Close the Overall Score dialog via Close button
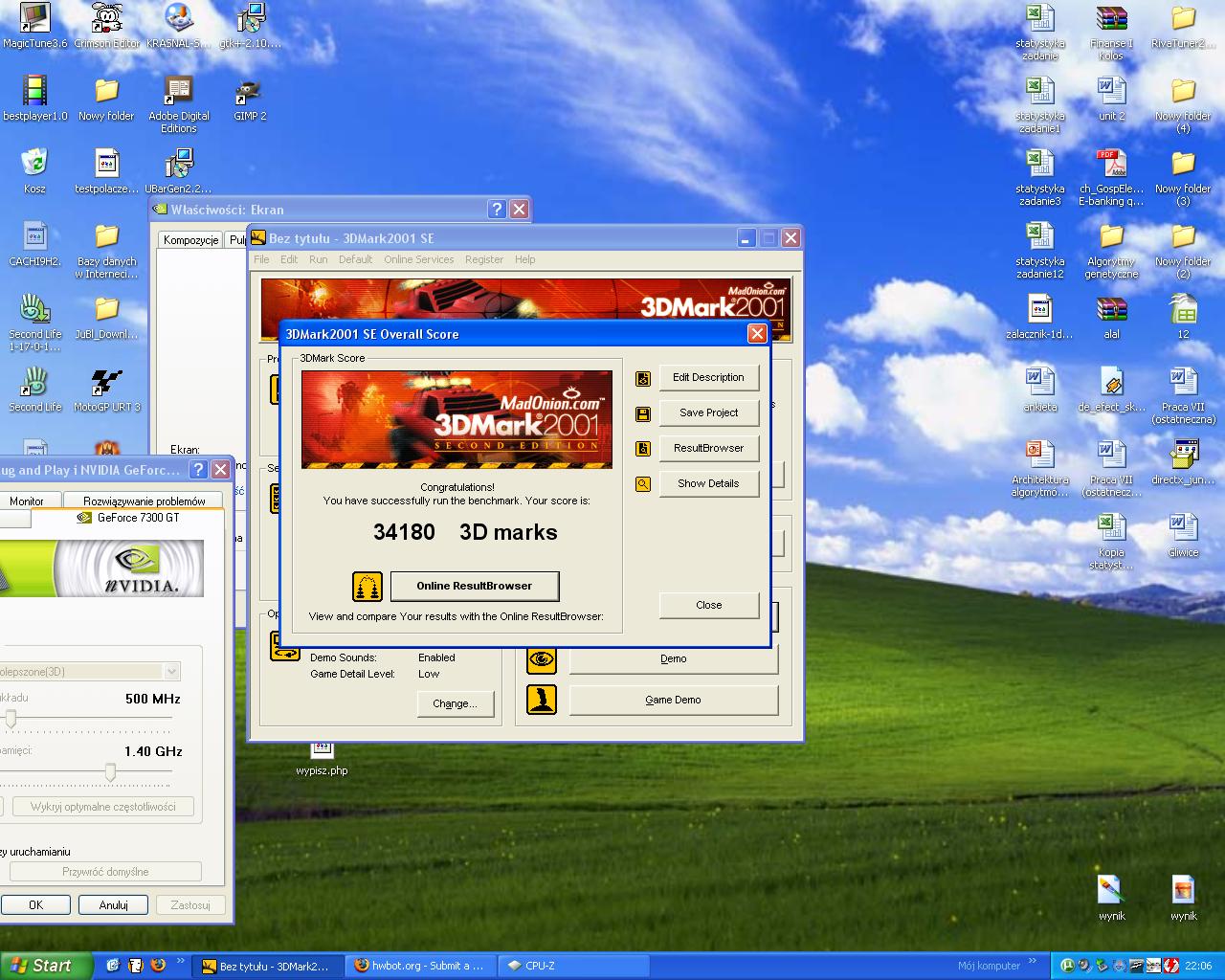This screenshot has height=980, width=1225. (708, 605)
